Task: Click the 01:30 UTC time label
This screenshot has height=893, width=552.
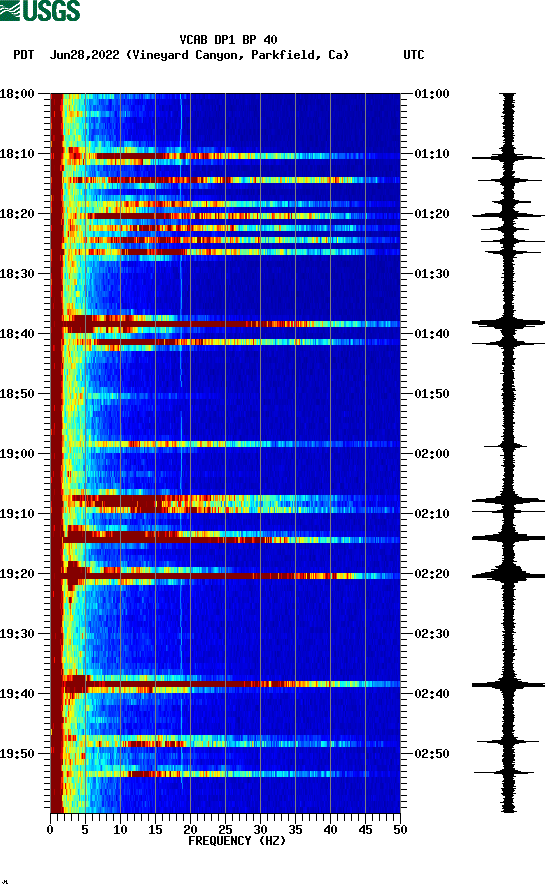Action: [x=432, y=273]
